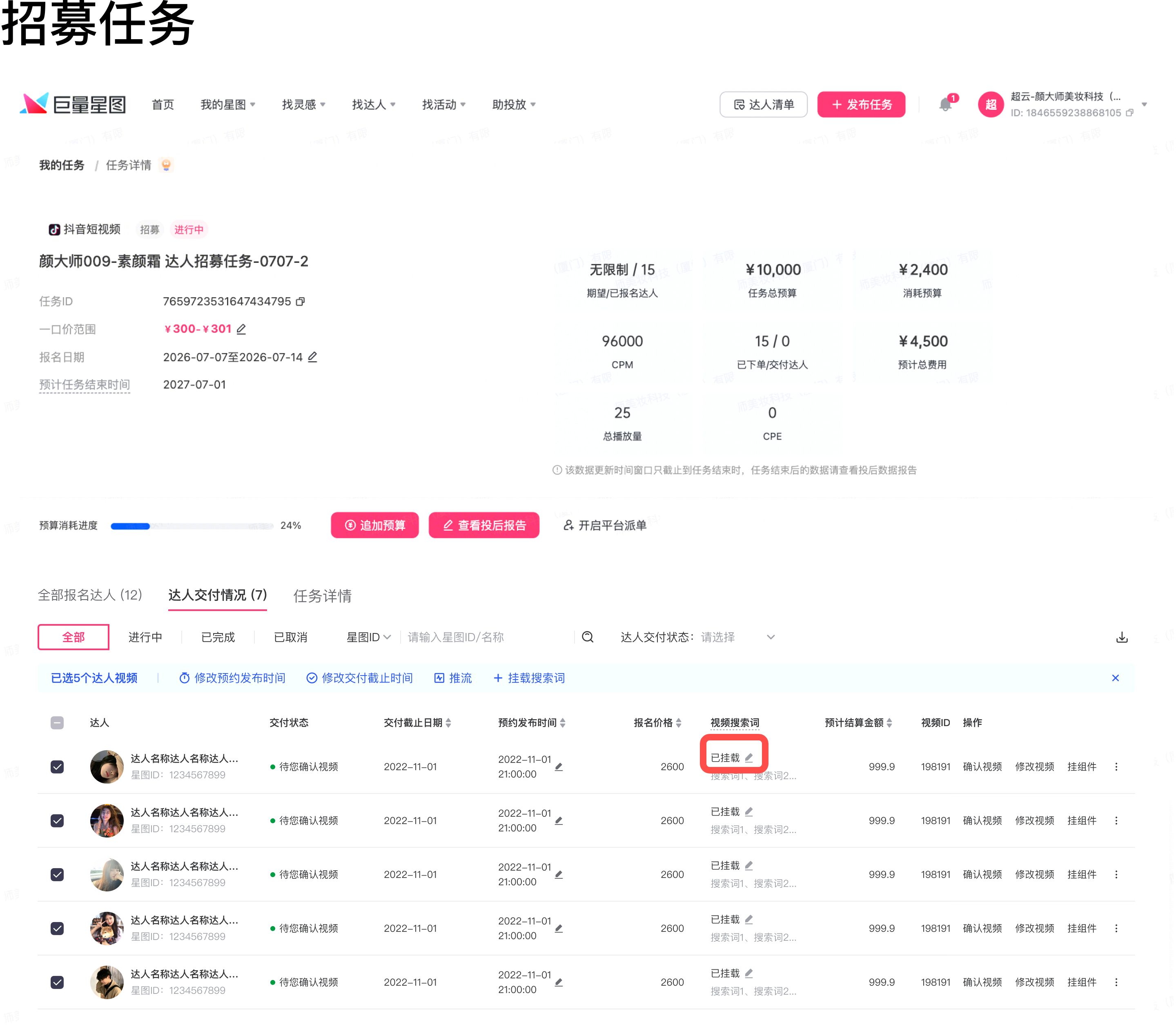Uncheck the third talent row checkbox

point(57,875)
